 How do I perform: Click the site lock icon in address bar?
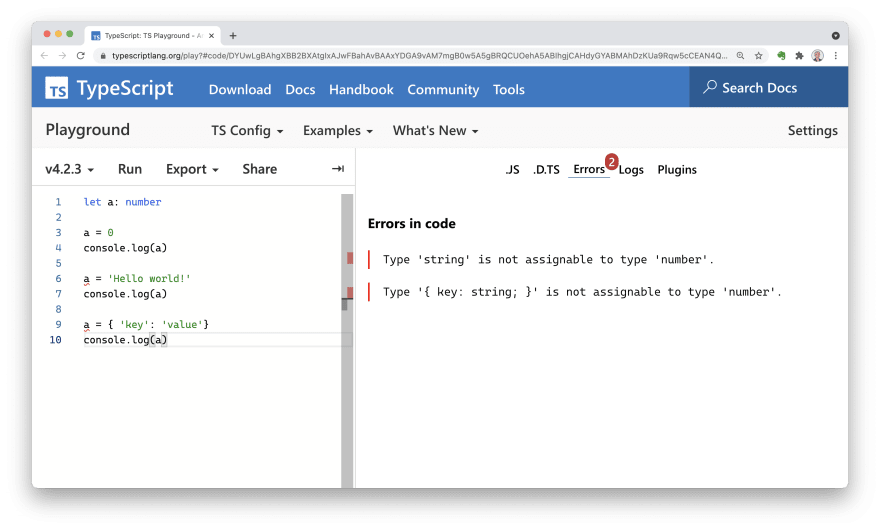pos(103,56)
